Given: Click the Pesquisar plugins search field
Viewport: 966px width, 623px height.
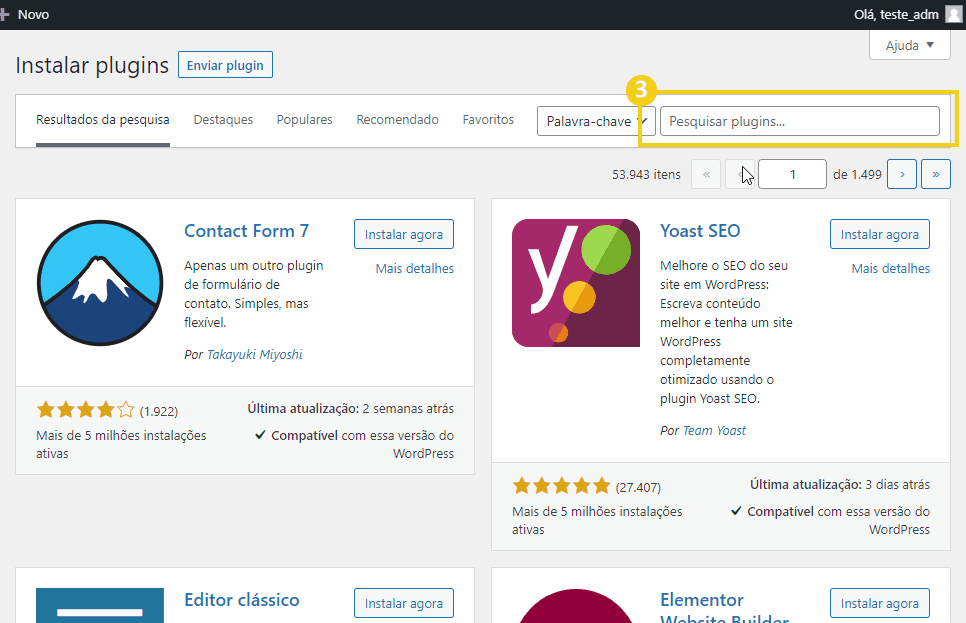Looking at the screenshot, I should tap(800, 121).
